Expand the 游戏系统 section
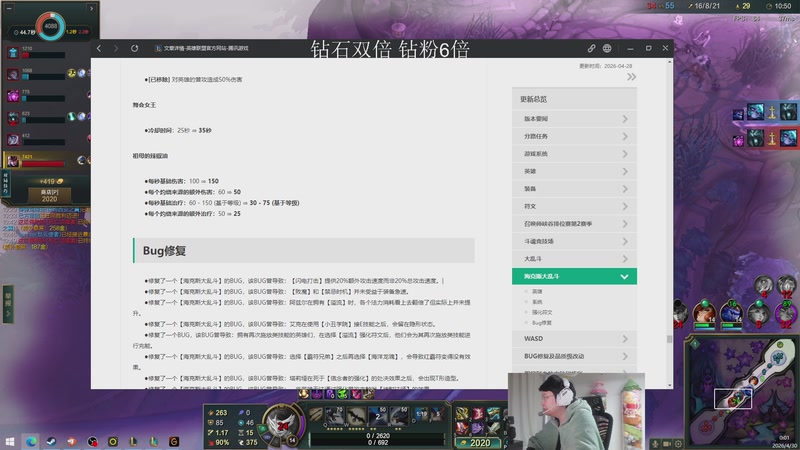The width and height of the screenshot is (800, 450). 574,154
